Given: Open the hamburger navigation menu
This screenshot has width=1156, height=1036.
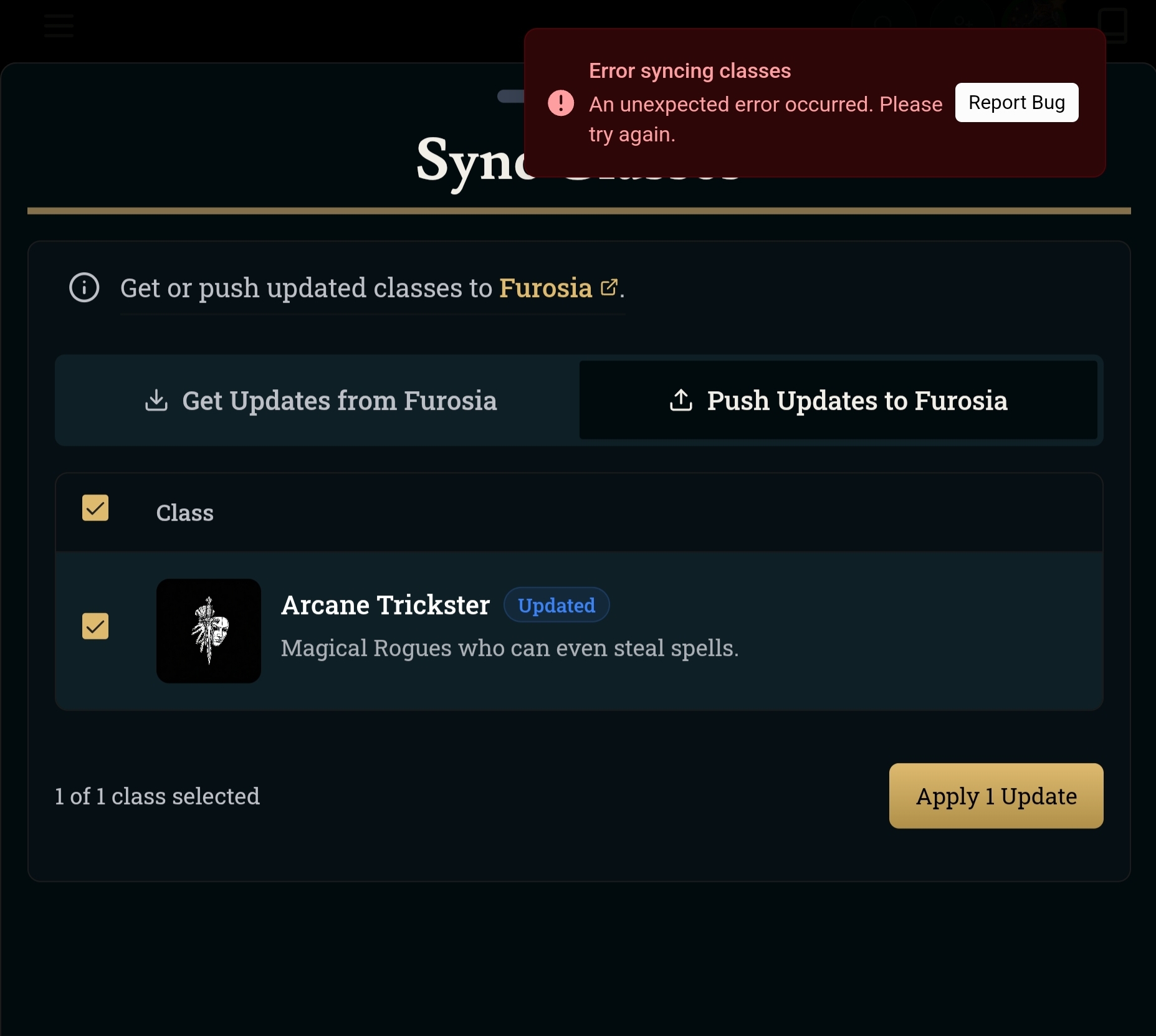Looking at the screenshot, I should coord(59,26).
